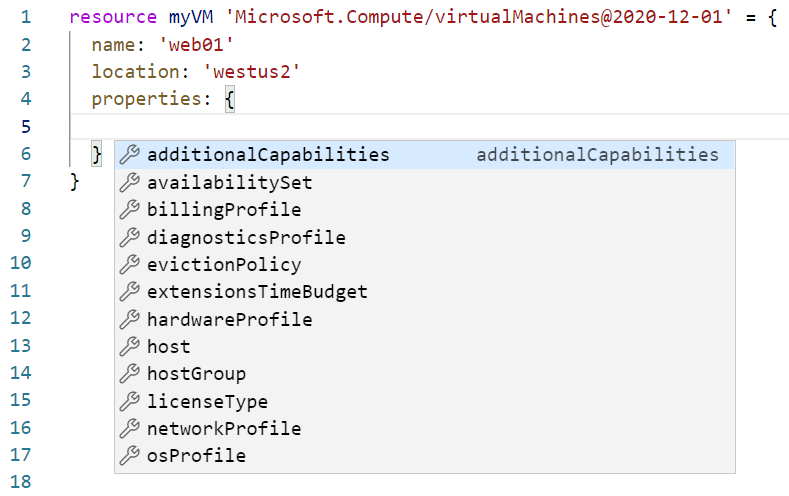789x496 pixels.
Task: Insert the licenseType completion
Action: coord(207,402)
